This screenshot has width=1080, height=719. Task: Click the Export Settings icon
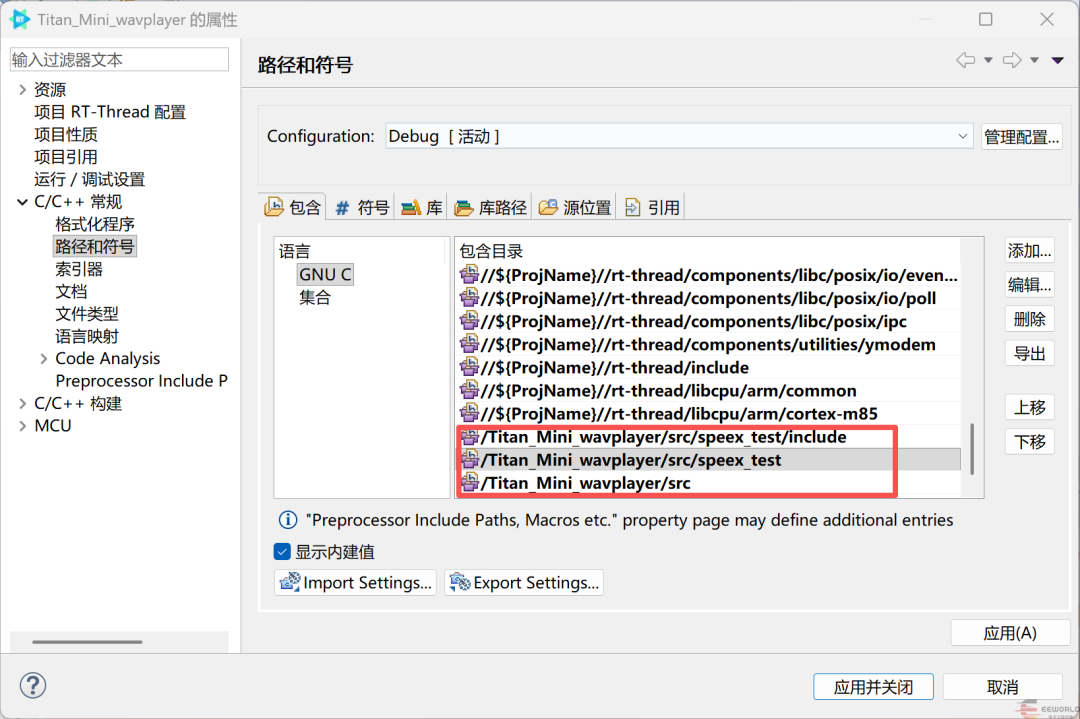[x=460, y=583]
